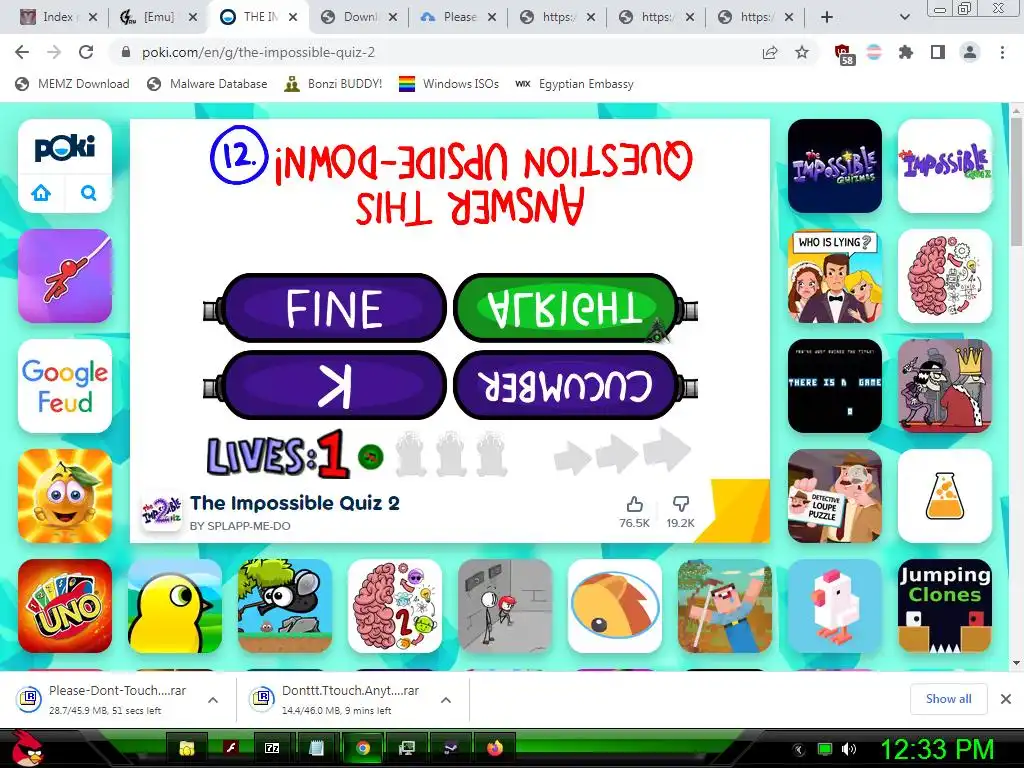This screenshot has width=1024, height=768.
Task: Choose the CUCUMBER answer button
Action: (x=566, y=385)
